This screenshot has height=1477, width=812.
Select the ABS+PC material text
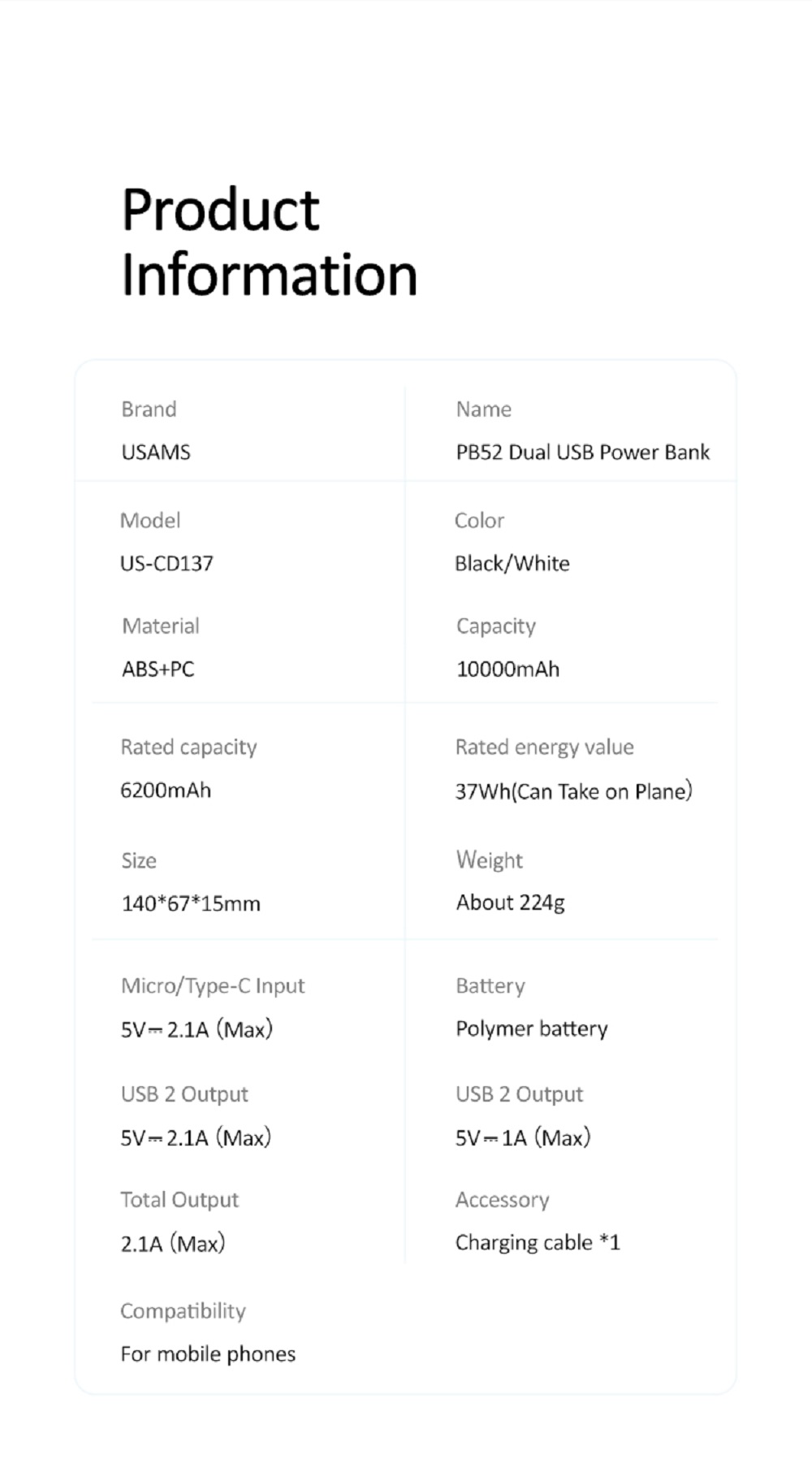click(x=158, y=669)
